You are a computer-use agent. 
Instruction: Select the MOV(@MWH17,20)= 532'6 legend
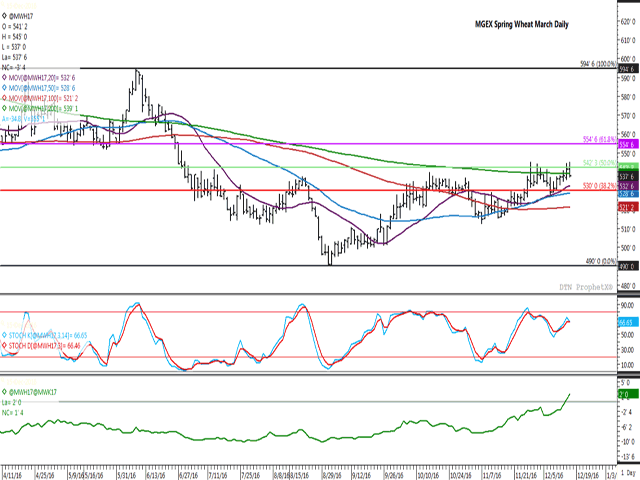pyautogui.click(x=42, y=78)
